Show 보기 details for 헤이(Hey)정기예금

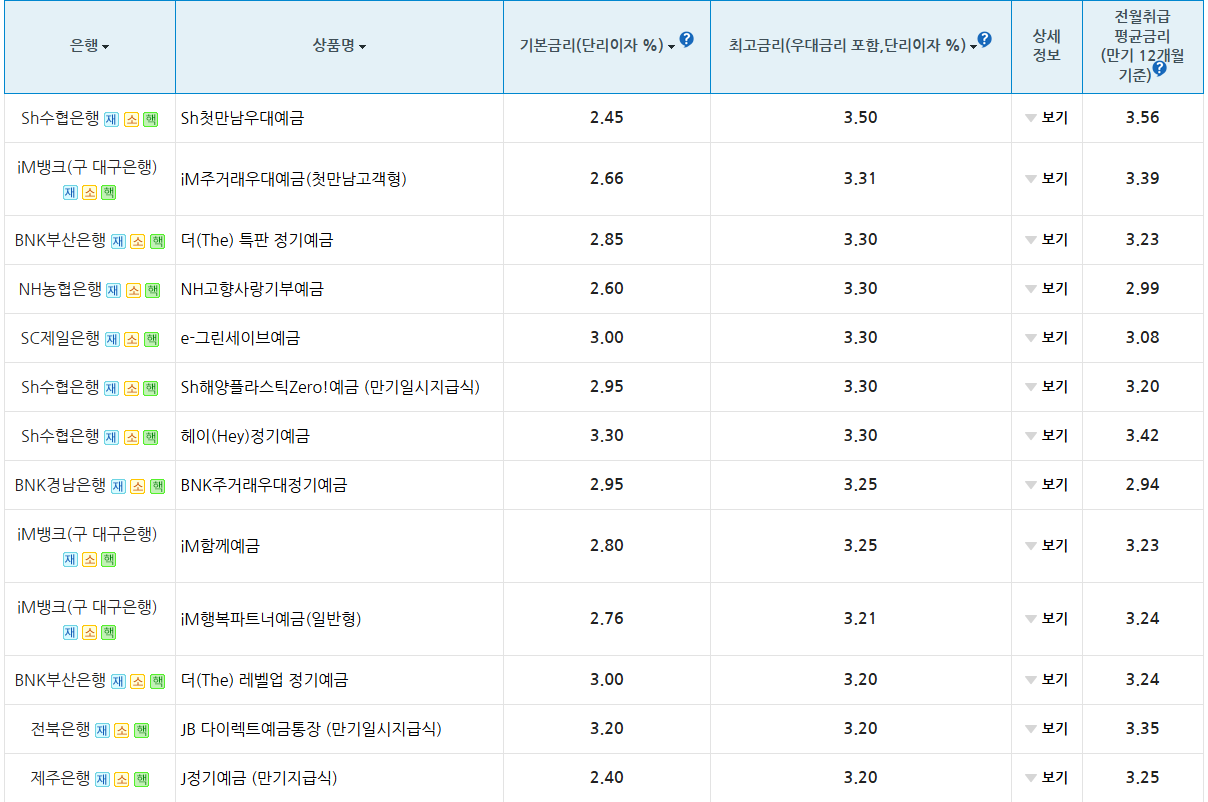click(x=1047, y=436)
